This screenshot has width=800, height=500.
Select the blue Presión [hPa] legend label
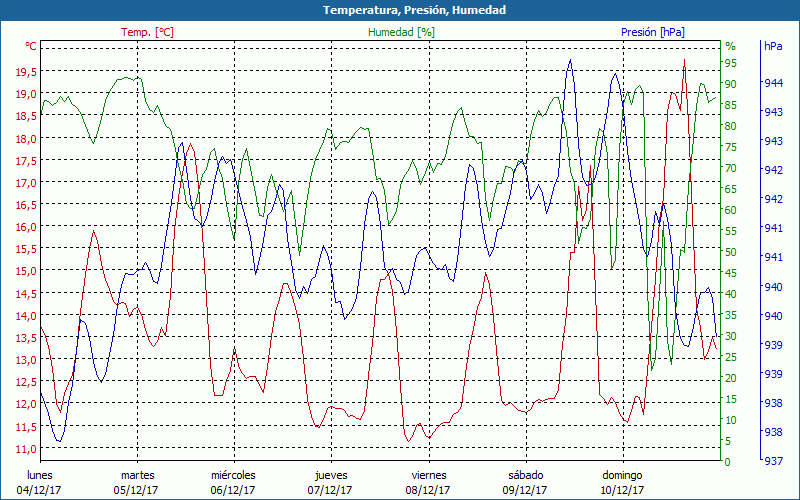653,32
